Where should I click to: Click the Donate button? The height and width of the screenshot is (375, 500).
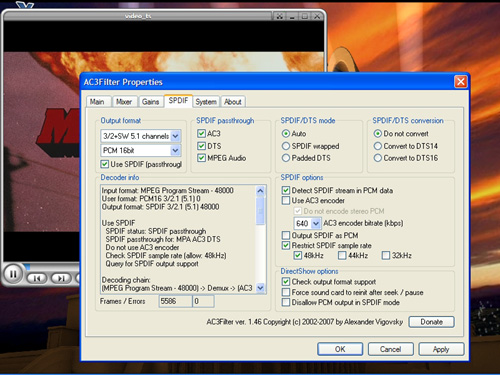coord(431,322)
